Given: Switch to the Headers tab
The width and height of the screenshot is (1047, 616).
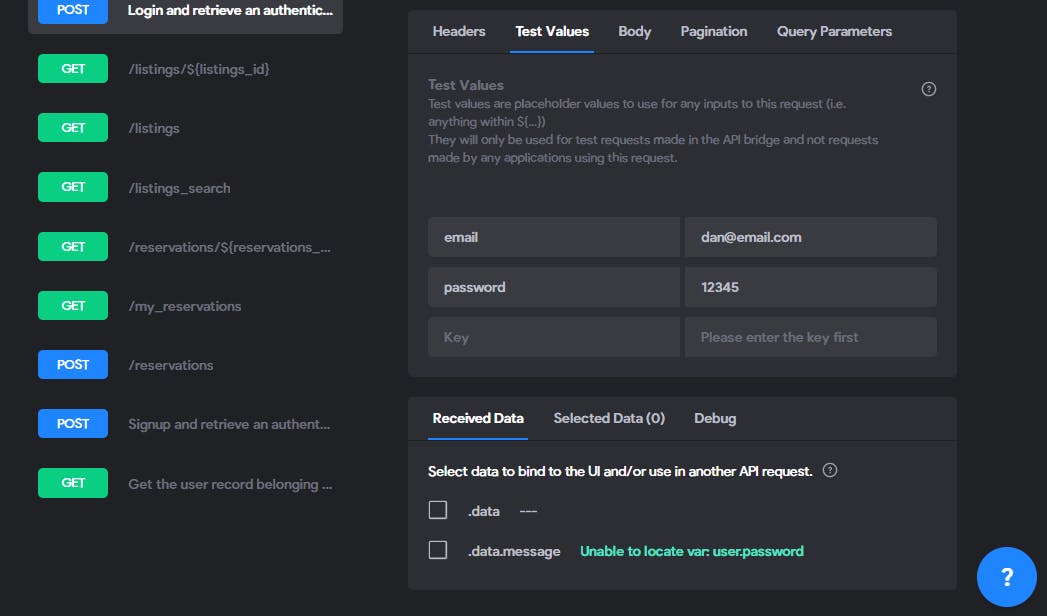Looking at the screenshot, I should 459,31.
